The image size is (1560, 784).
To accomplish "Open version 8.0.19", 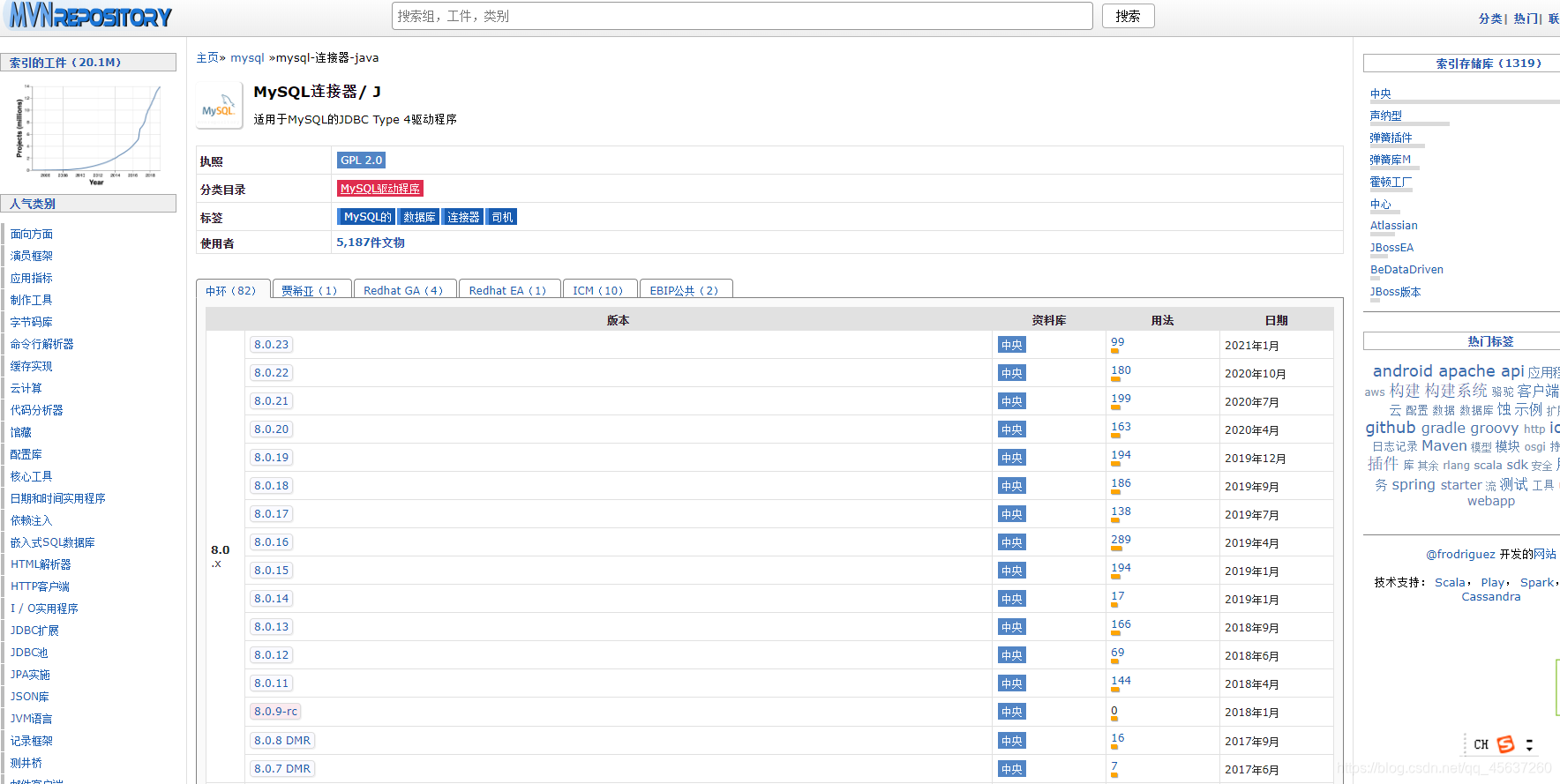I will pos(271,458).
